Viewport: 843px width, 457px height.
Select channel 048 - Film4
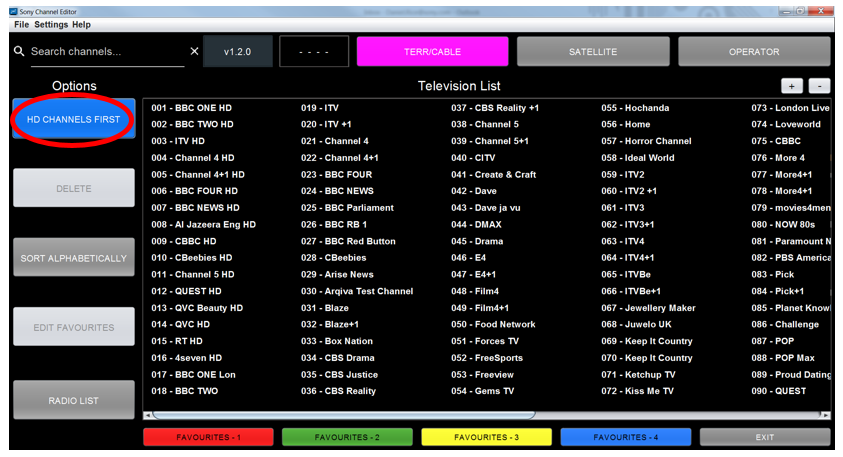(475, 291)
